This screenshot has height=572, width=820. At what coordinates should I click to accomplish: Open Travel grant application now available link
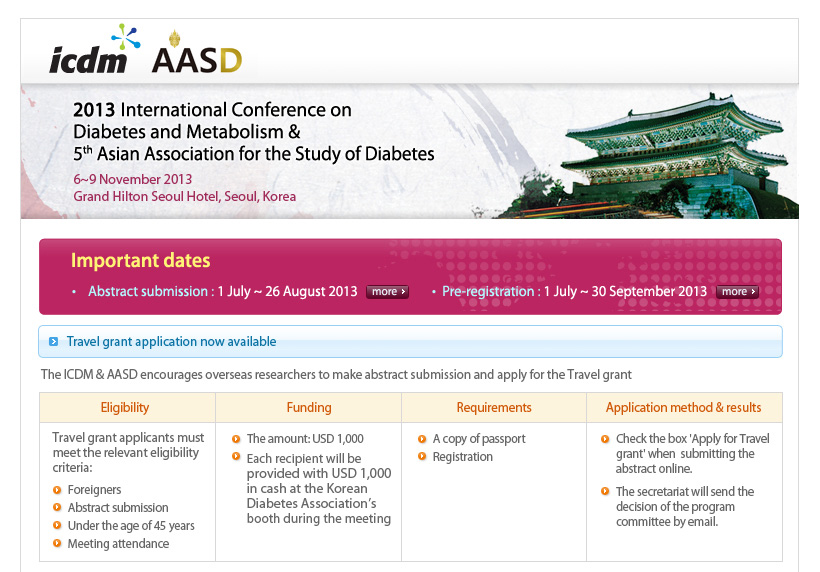[171, 342]
